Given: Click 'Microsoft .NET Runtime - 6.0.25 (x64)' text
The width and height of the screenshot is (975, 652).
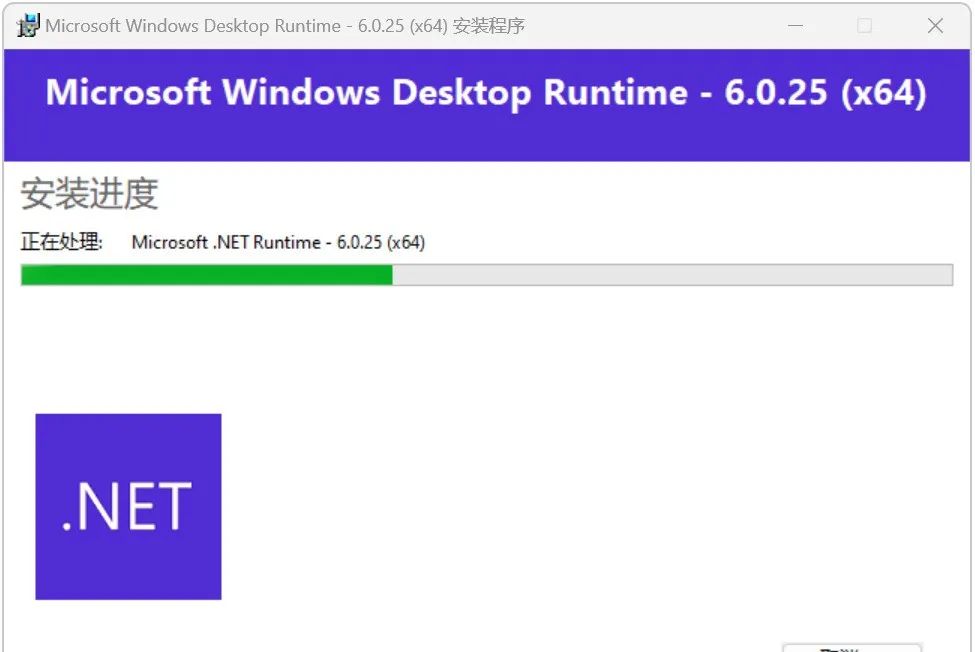Looking at the screenshot, I should [x=278, y=242].
